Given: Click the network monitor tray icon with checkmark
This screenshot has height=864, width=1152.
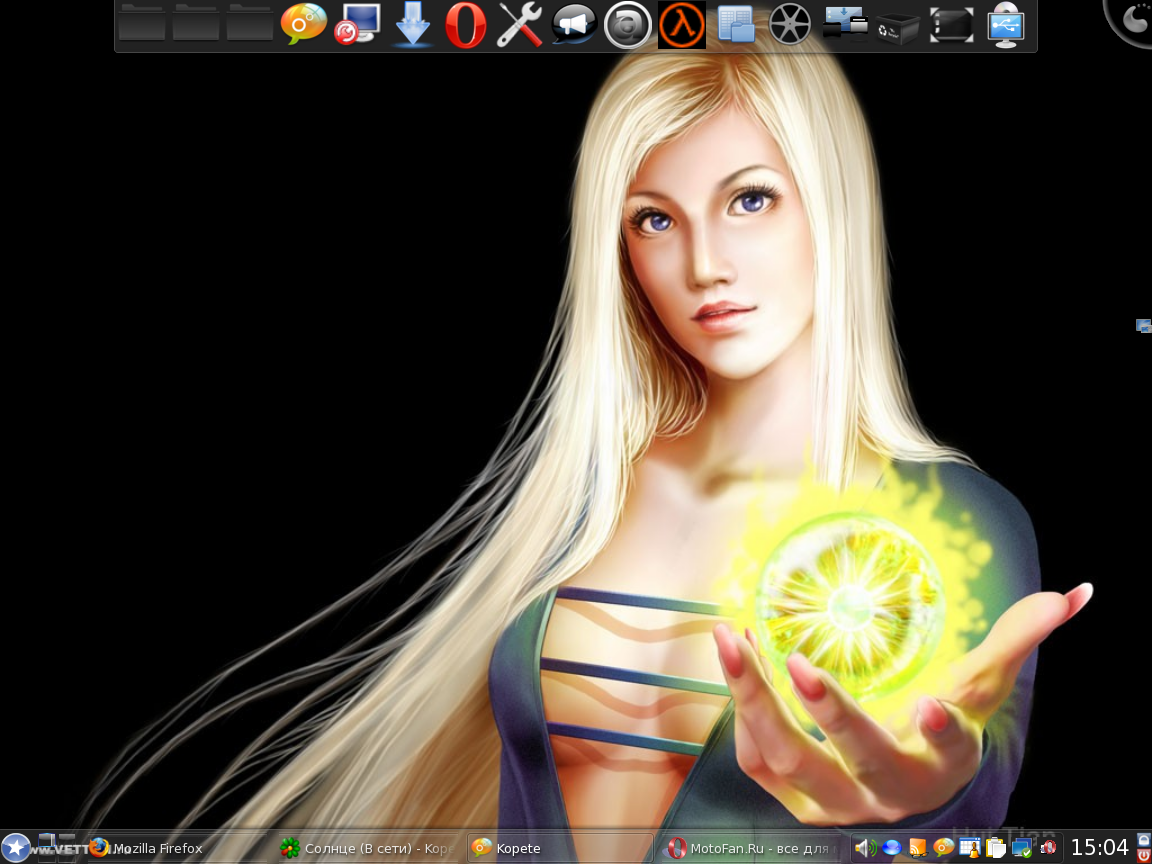Looking at the screenshot, I should (x=1022, y=849).
